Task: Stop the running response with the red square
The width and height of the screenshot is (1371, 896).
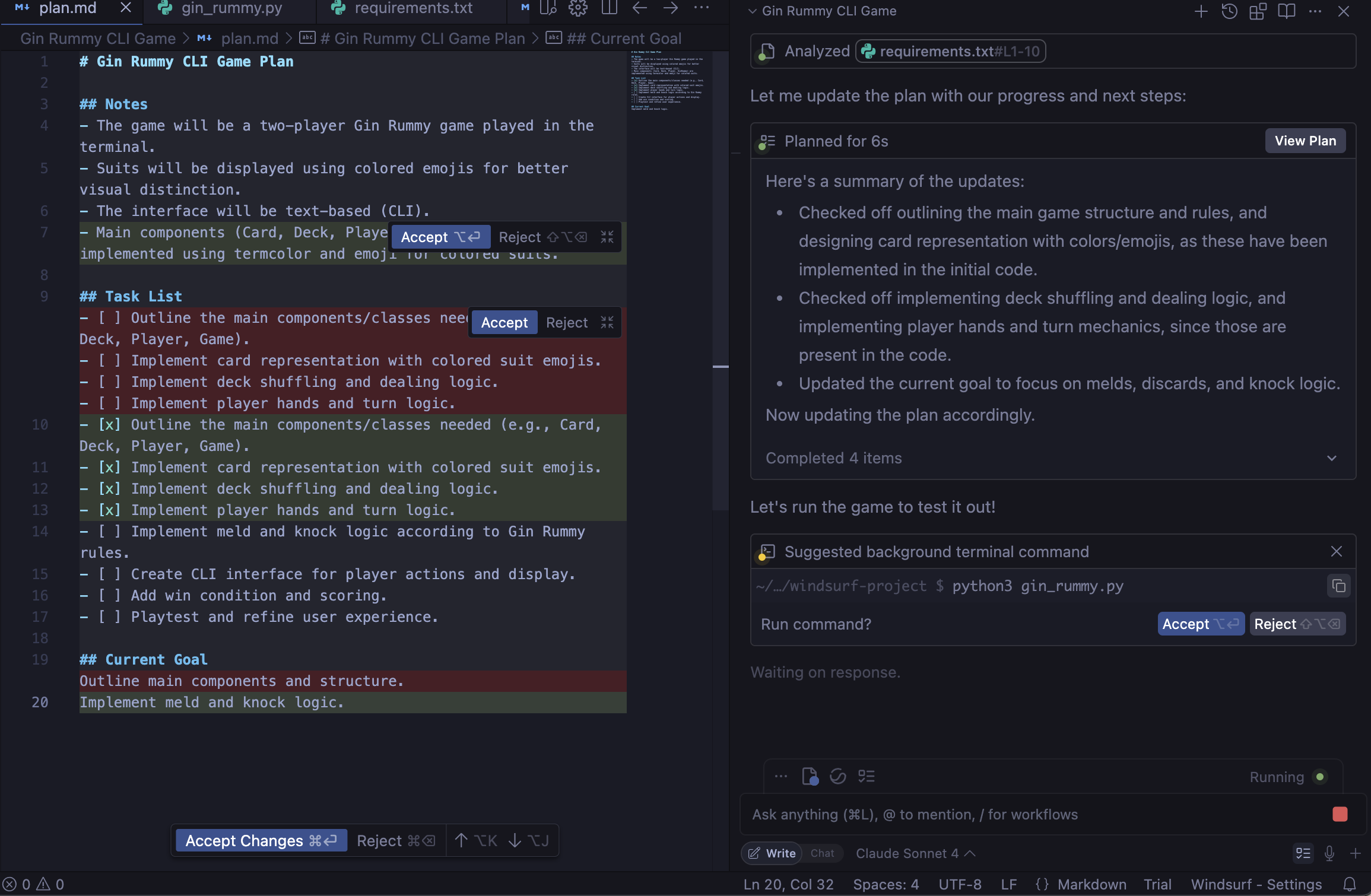Action: [x=1340, y=814]
